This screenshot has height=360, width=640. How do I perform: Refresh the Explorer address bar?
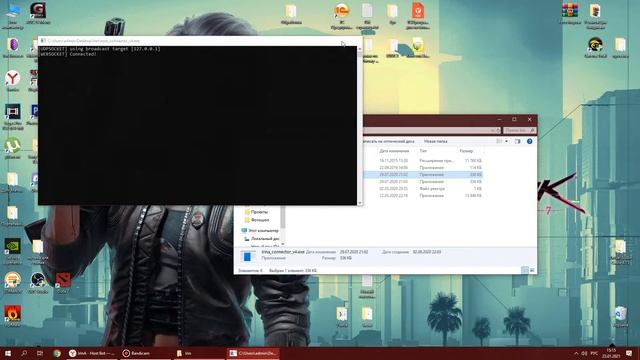coord(498,130)
